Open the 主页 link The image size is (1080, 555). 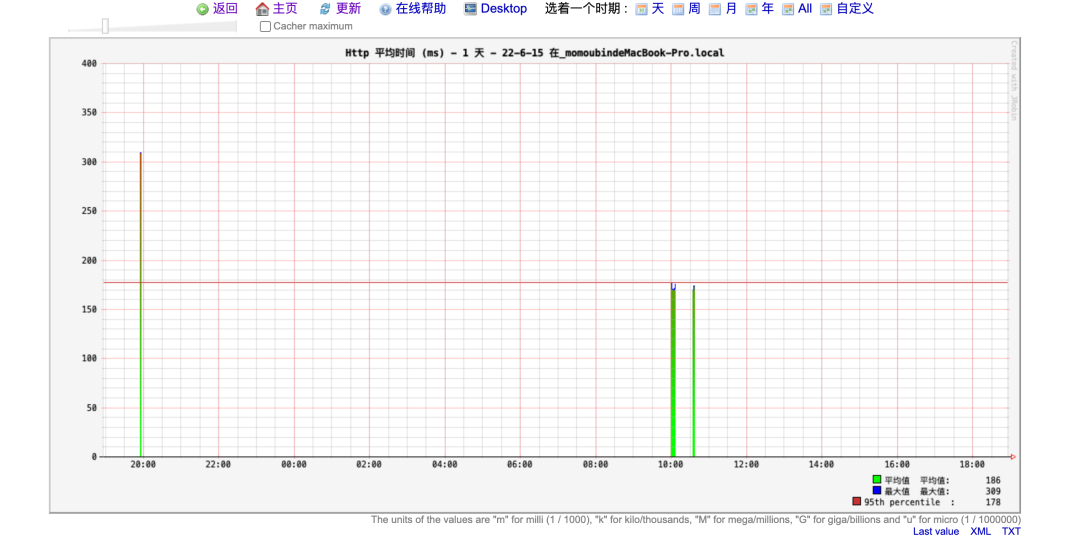coord(285,8)
